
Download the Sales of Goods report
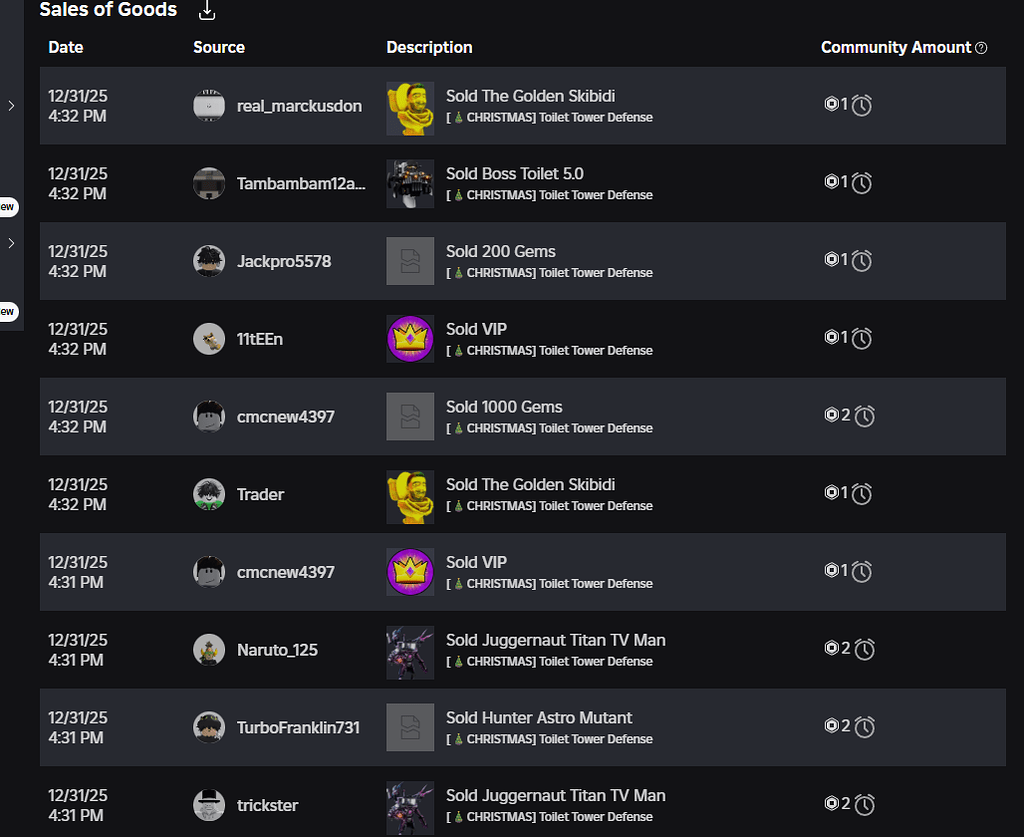point(207,12)
